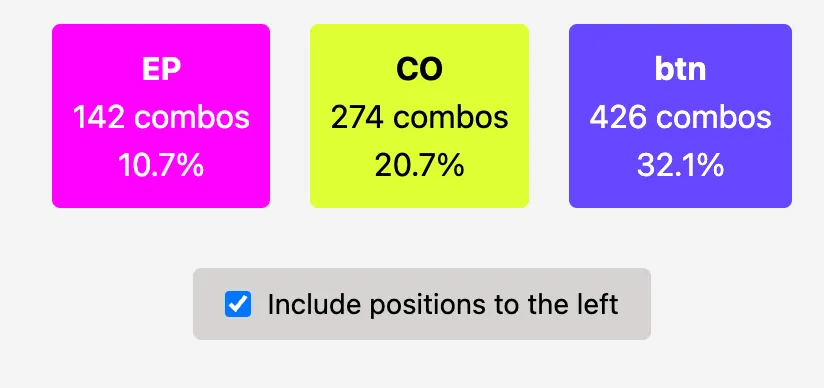824x388 pixels.
Task: Click the bold btn heading
Action: pos(680,69)
